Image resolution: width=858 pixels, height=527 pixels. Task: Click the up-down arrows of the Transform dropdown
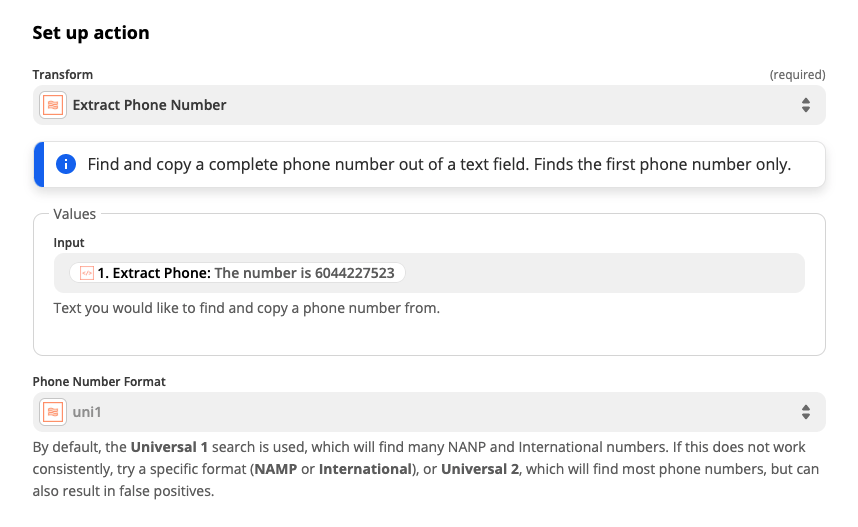tap(805, 105)
